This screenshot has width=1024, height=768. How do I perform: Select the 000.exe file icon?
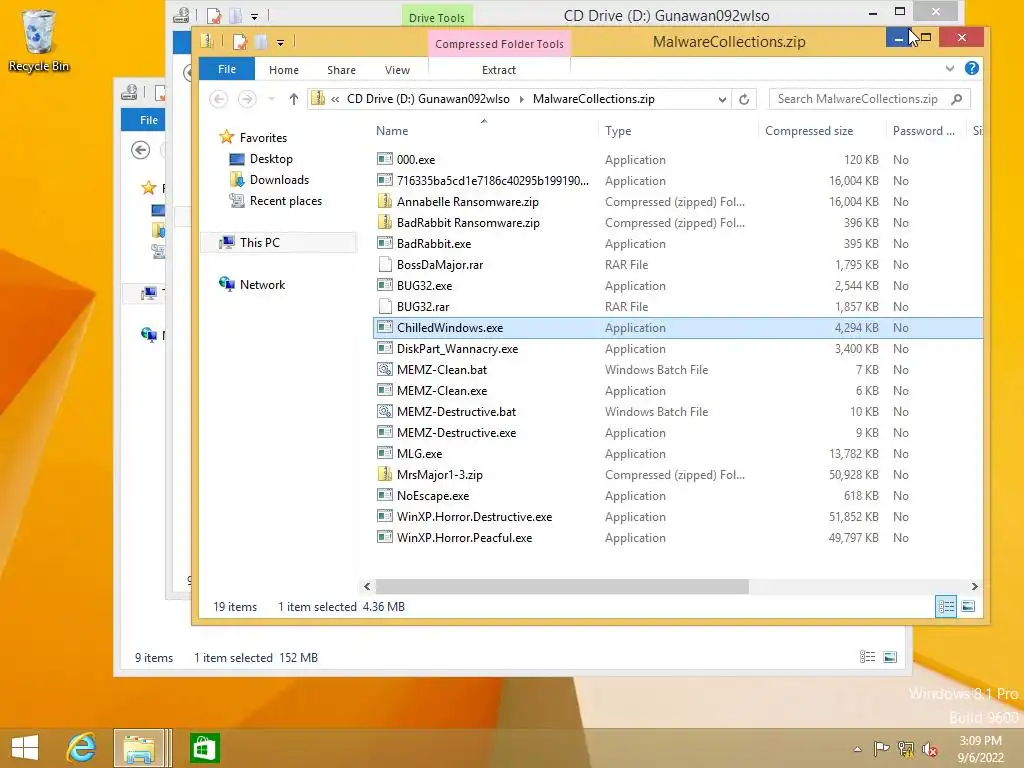(385, 159)
